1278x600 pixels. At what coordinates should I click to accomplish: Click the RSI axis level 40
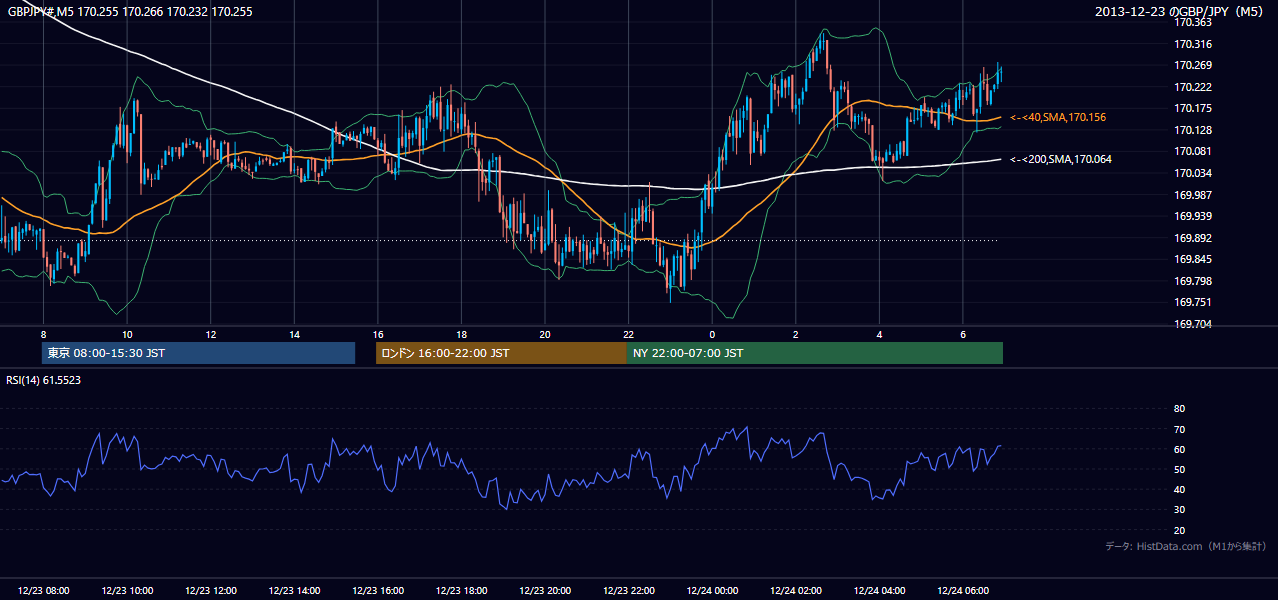tap(1179, 490)
